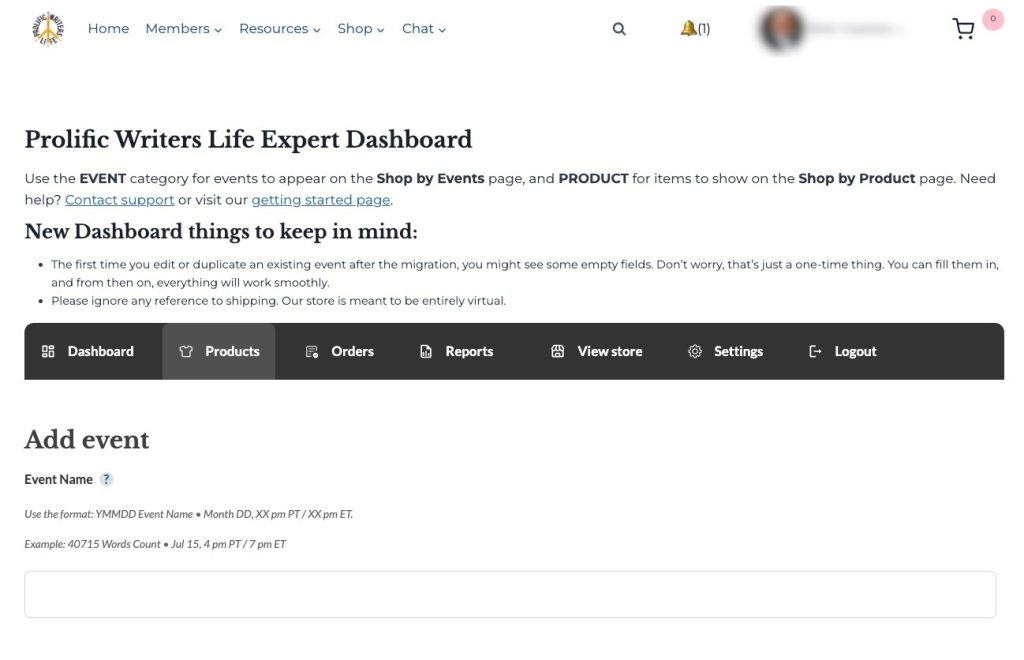Open the Settings tab label
Viewport: 1024px width, 660px height.
click(x=738, y=351)
